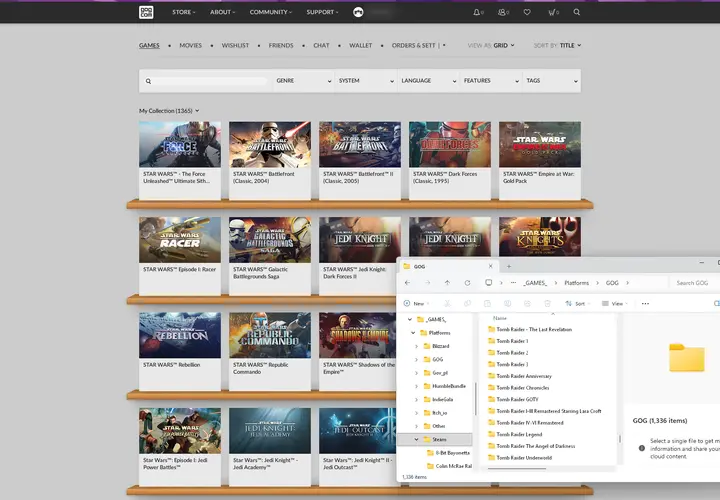Click the Name column header in Explorer
Screen dimensions: 720x500
click(x=500, y=318)
